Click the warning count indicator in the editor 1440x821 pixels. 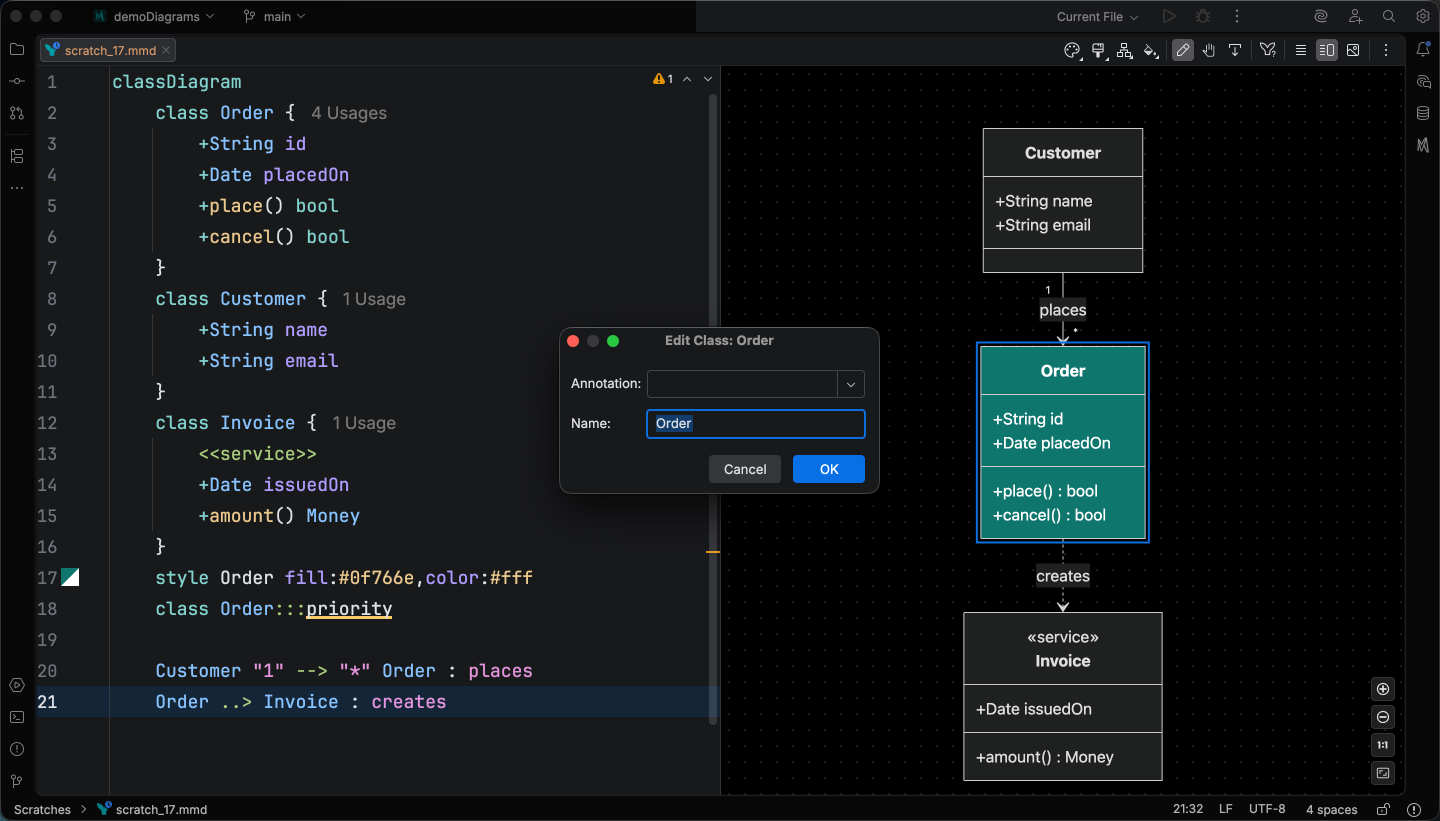click(x=663, y=79)
